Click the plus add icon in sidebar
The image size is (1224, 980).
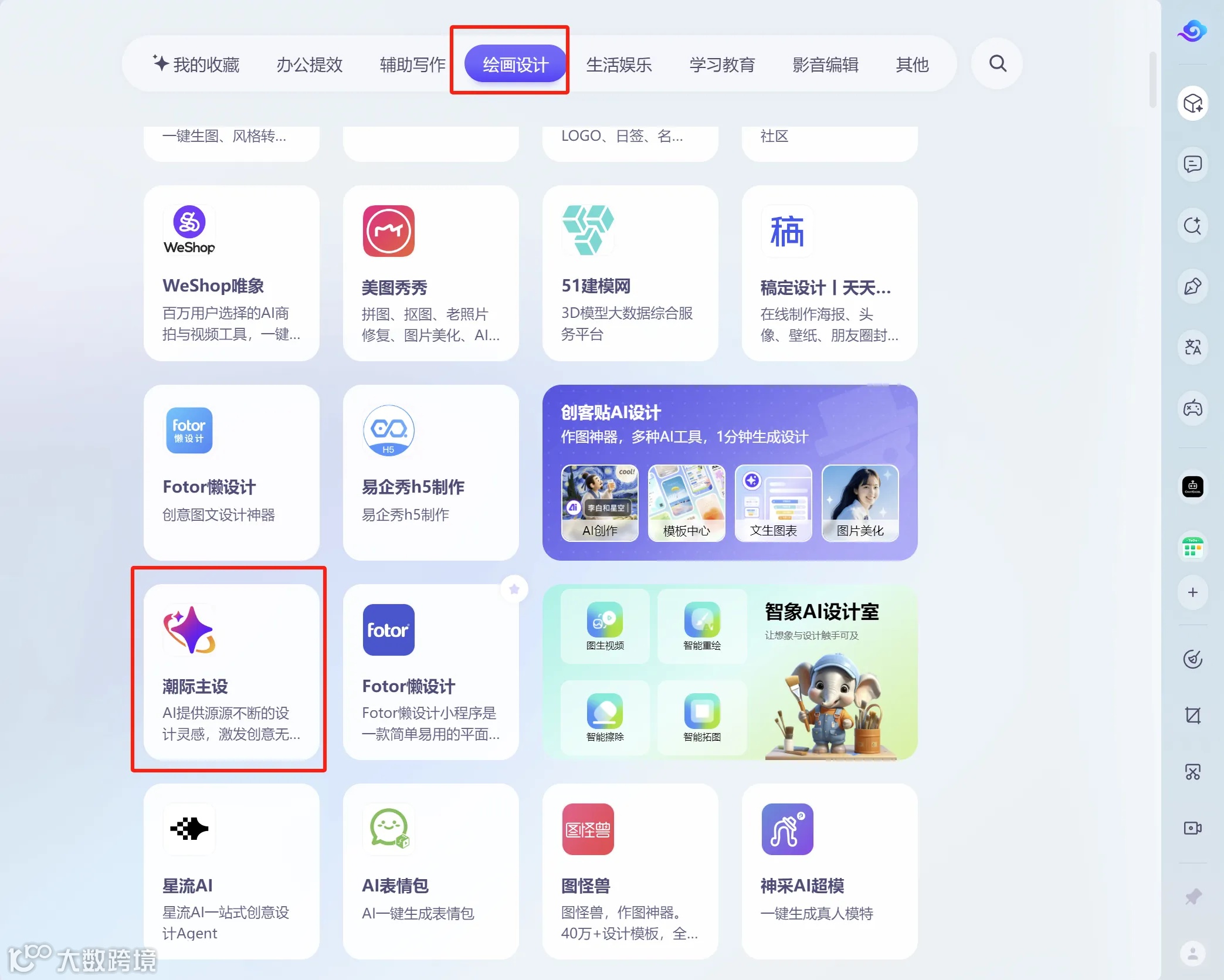tap(1192, 592)
